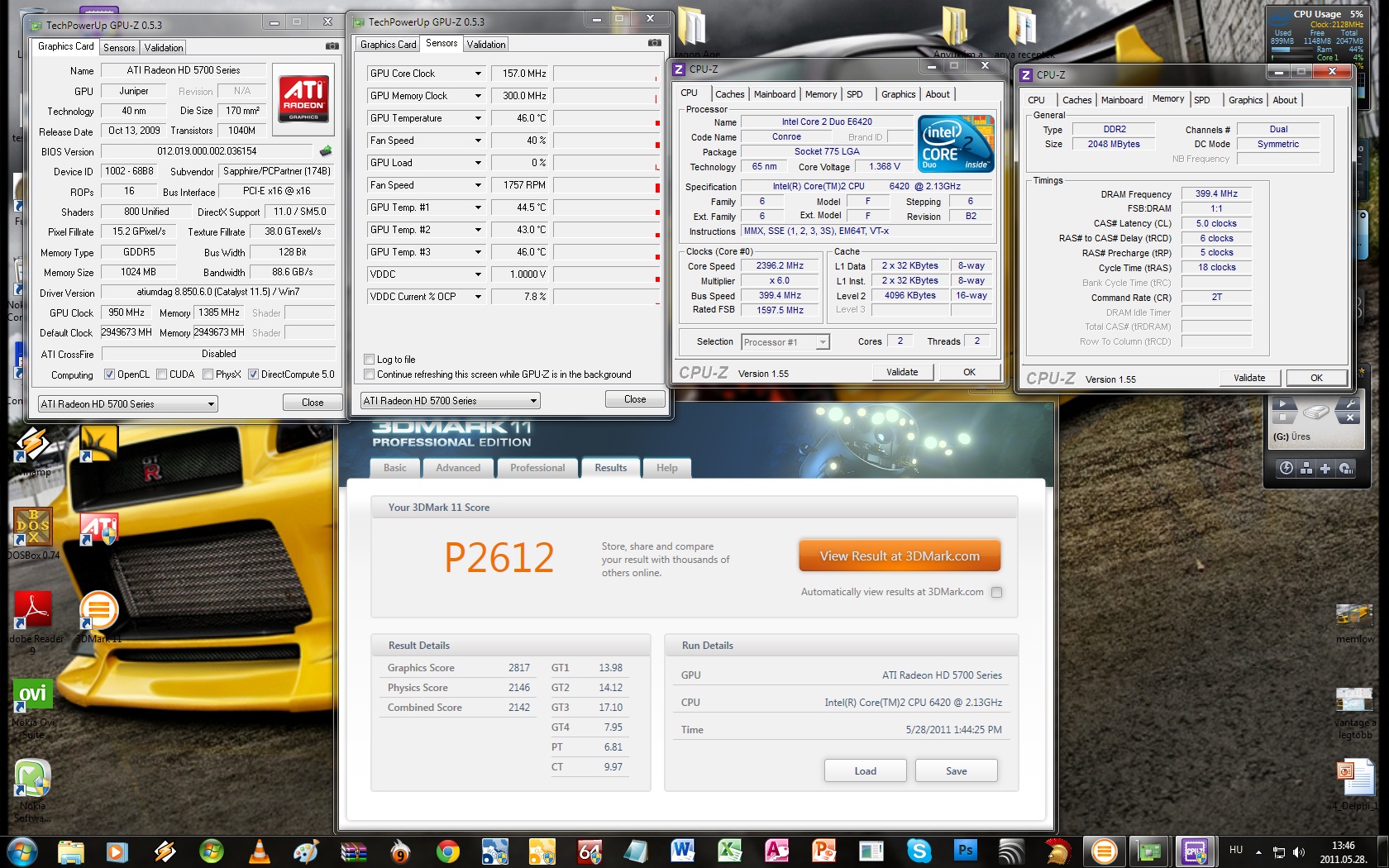Click the ATI Radeon logo in GPU-Z
Viewport: 1389px width, 868px height.
303,99
